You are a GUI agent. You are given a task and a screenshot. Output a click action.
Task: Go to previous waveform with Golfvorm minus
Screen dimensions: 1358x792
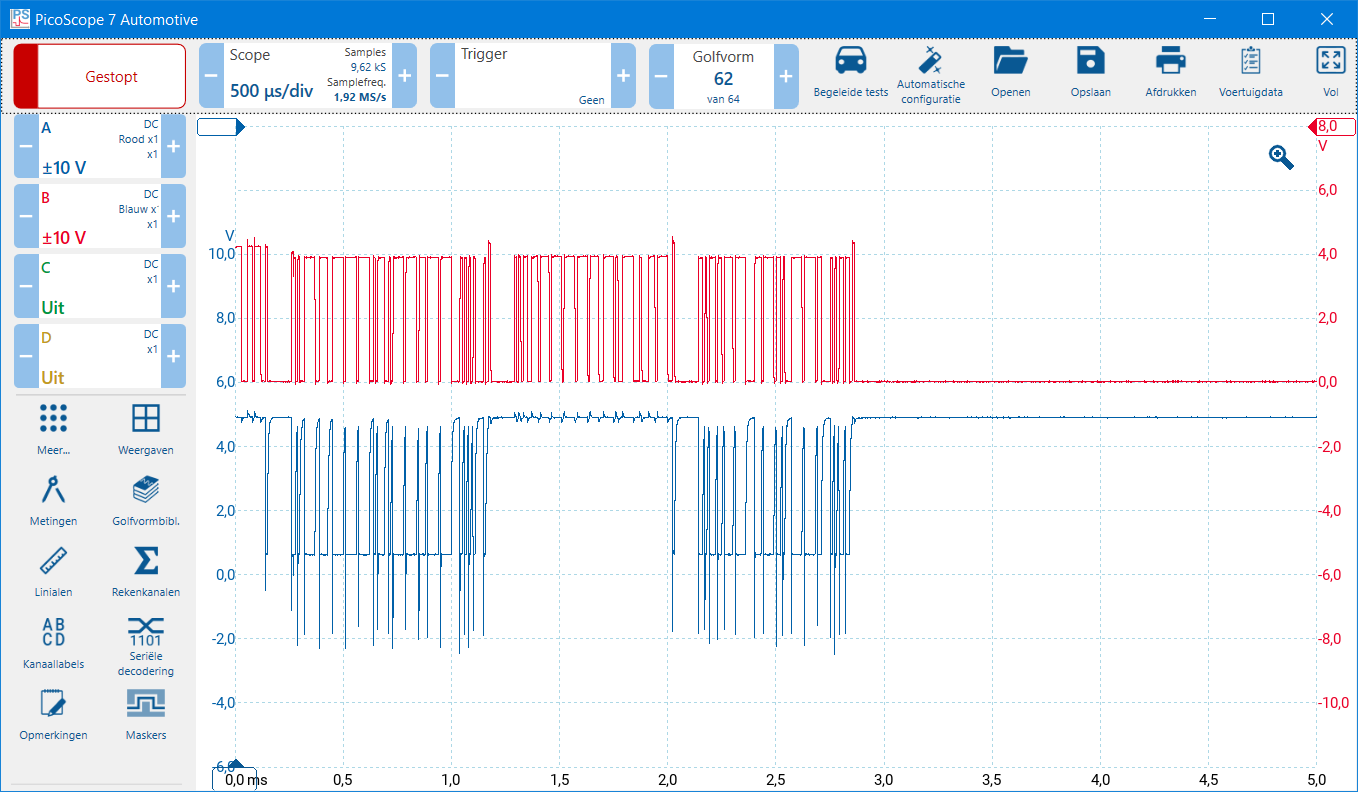point(661,76)
